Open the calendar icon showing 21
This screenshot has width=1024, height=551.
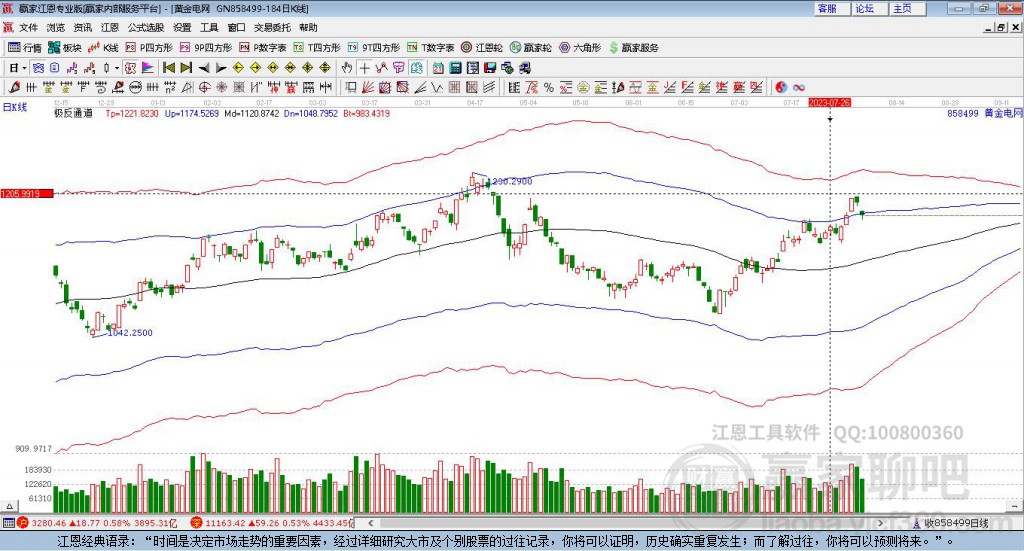[x=438, y=68]
